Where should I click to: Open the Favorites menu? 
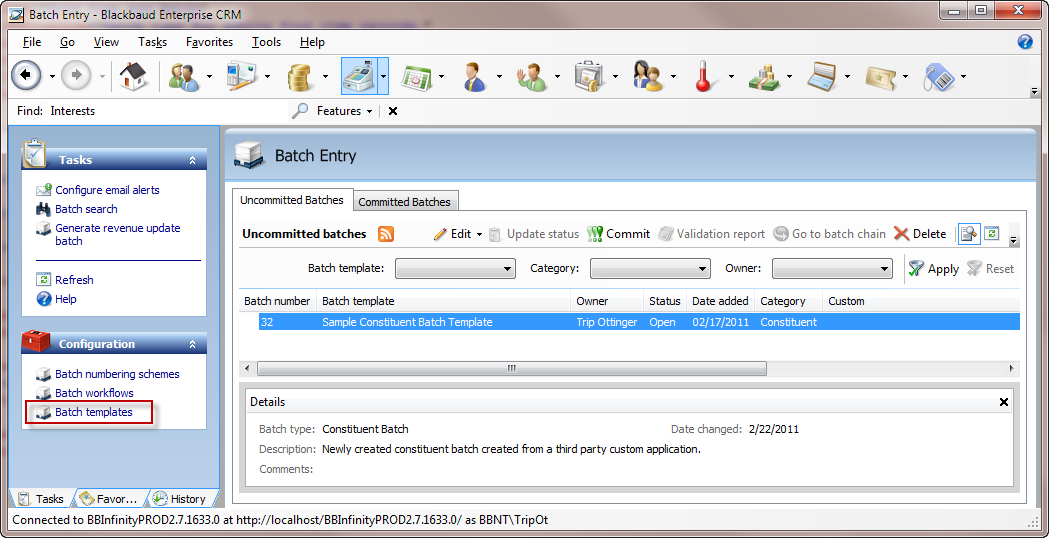pyautogui.click(x=209, y=42)
